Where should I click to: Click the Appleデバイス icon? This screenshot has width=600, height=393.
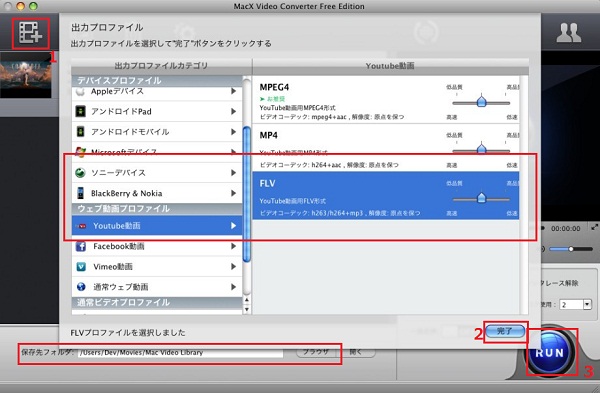[x=80, y=91]
